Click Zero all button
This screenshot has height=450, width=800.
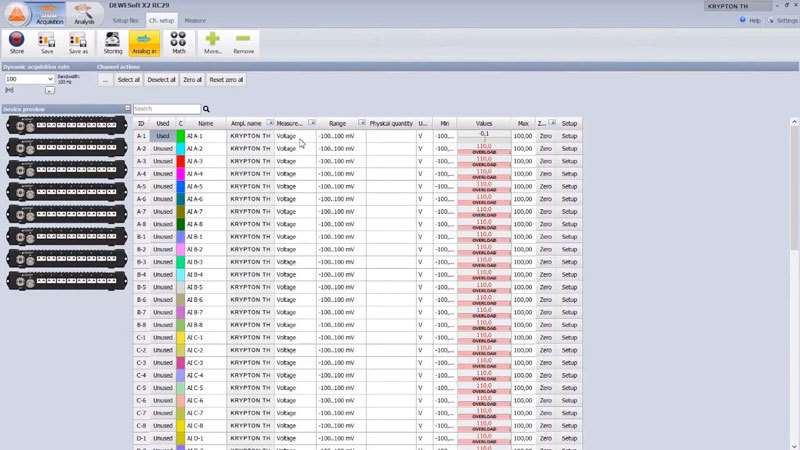[x=192, y=80]
